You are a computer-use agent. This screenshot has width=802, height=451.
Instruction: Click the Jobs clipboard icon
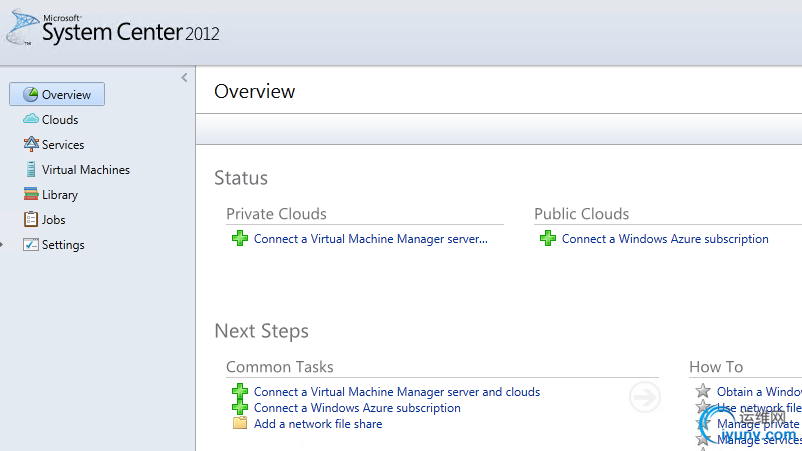pyautogui.click(x=31, y=219)
